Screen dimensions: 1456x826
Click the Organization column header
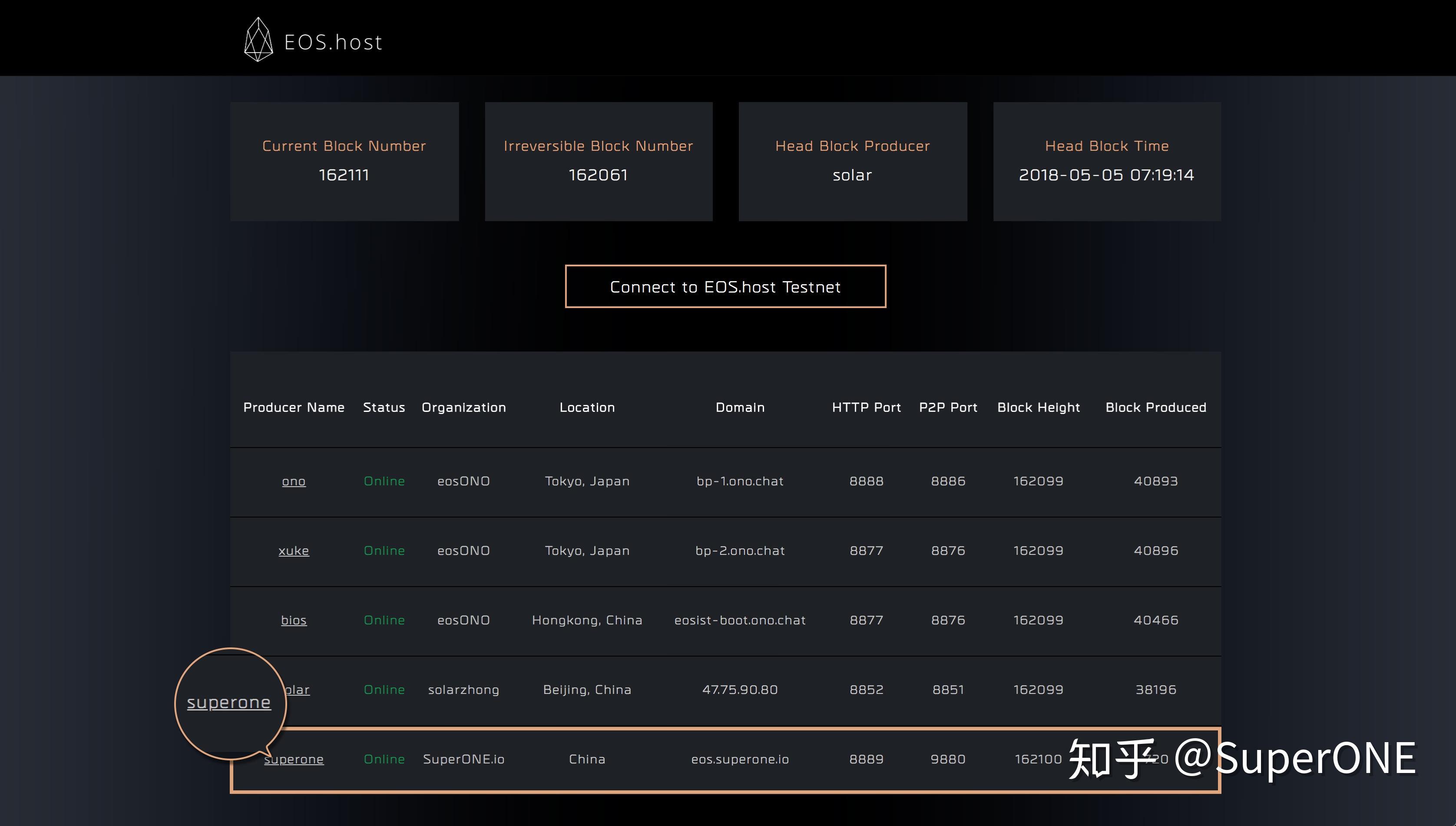[x=464, y=407]
